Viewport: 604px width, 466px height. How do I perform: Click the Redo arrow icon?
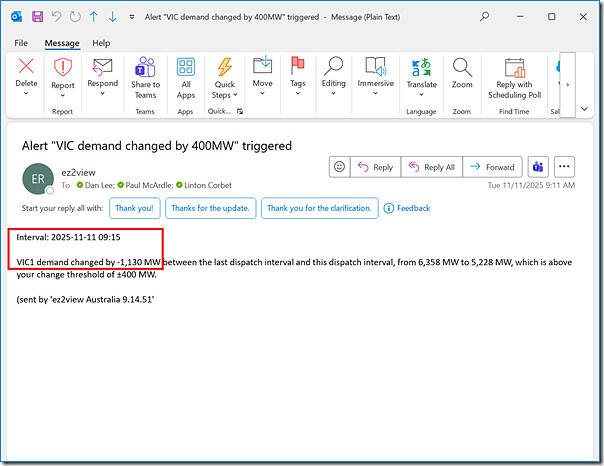click(x=75, y=17)
